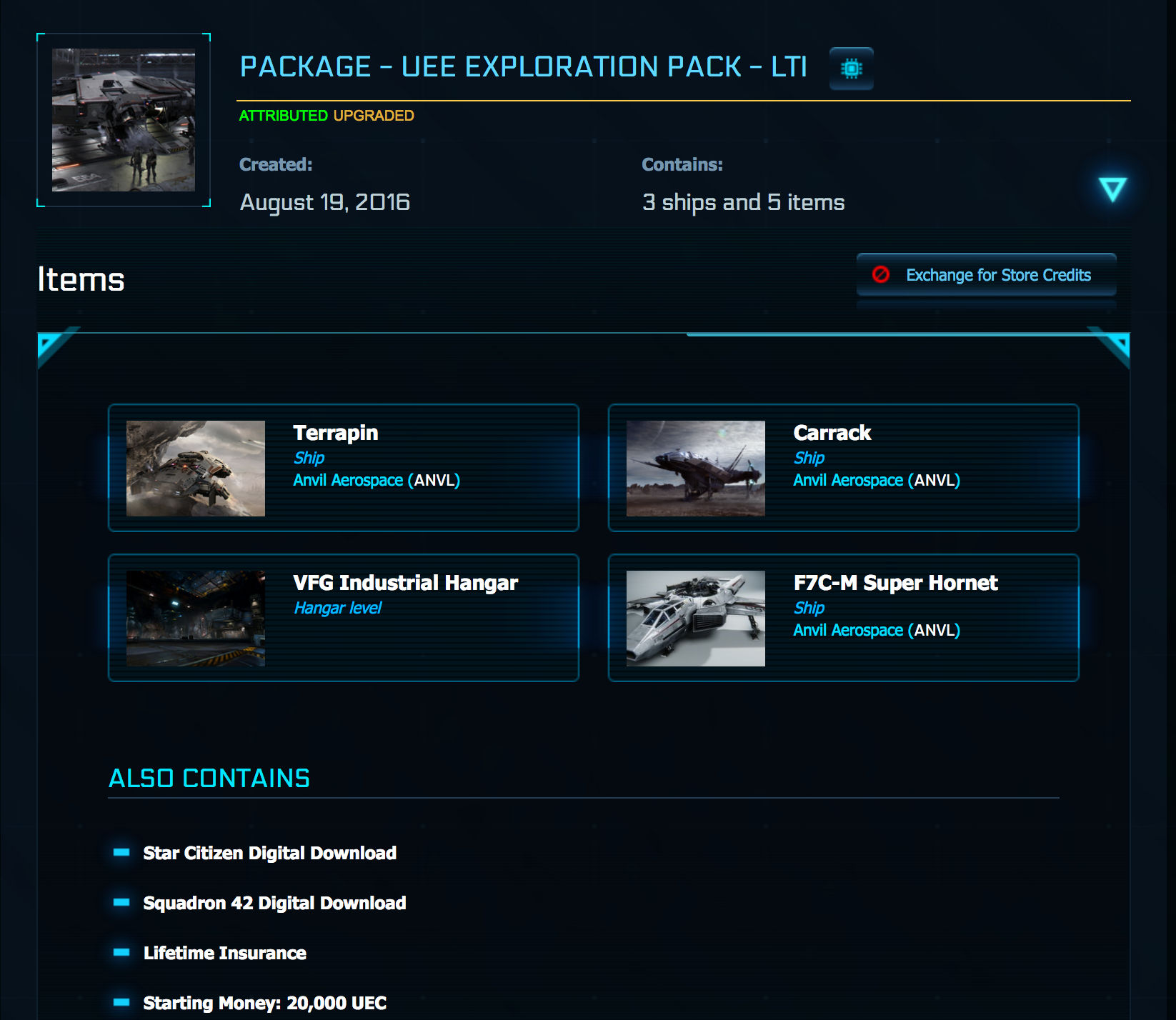Click the F7C-M Super Hornet image
Screen dimensions: 1176x1020
696,619
